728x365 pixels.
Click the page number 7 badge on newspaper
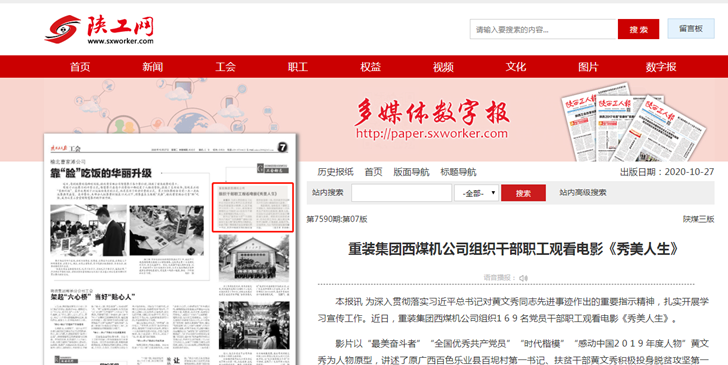pos(282,147)
